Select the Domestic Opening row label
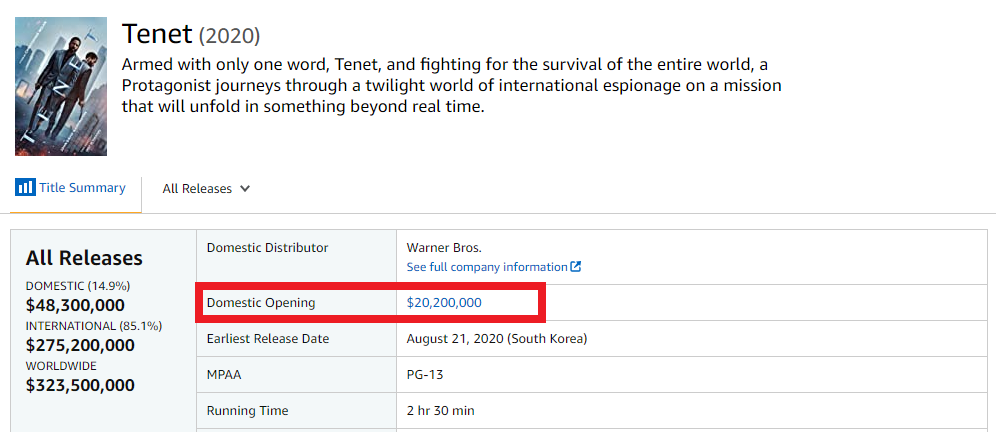This screenshot has height=432, width=996. point(260,302)
